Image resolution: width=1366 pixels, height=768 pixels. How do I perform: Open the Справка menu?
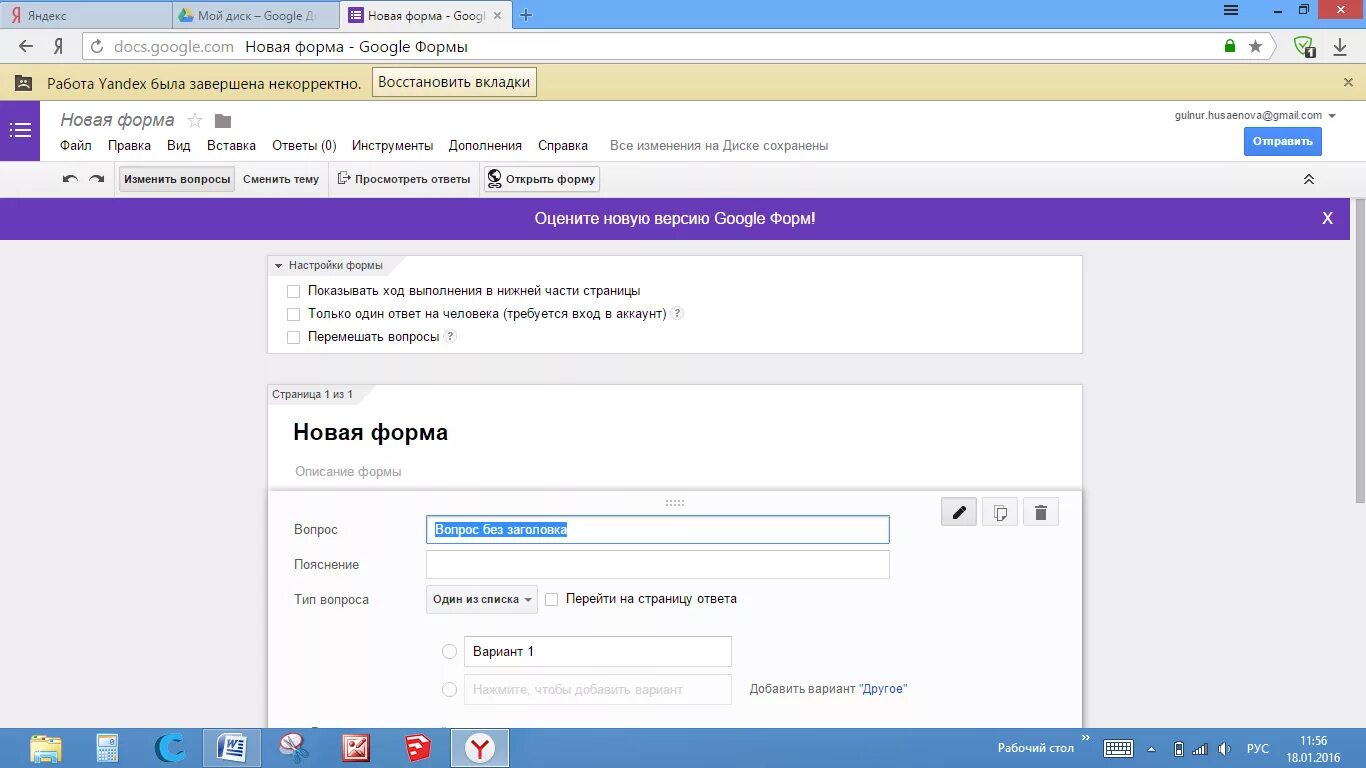[563, 145]
